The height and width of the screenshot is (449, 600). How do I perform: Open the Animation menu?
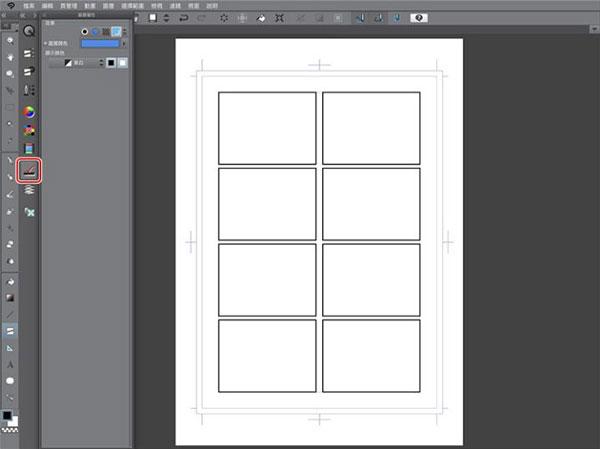pos(90,6)
